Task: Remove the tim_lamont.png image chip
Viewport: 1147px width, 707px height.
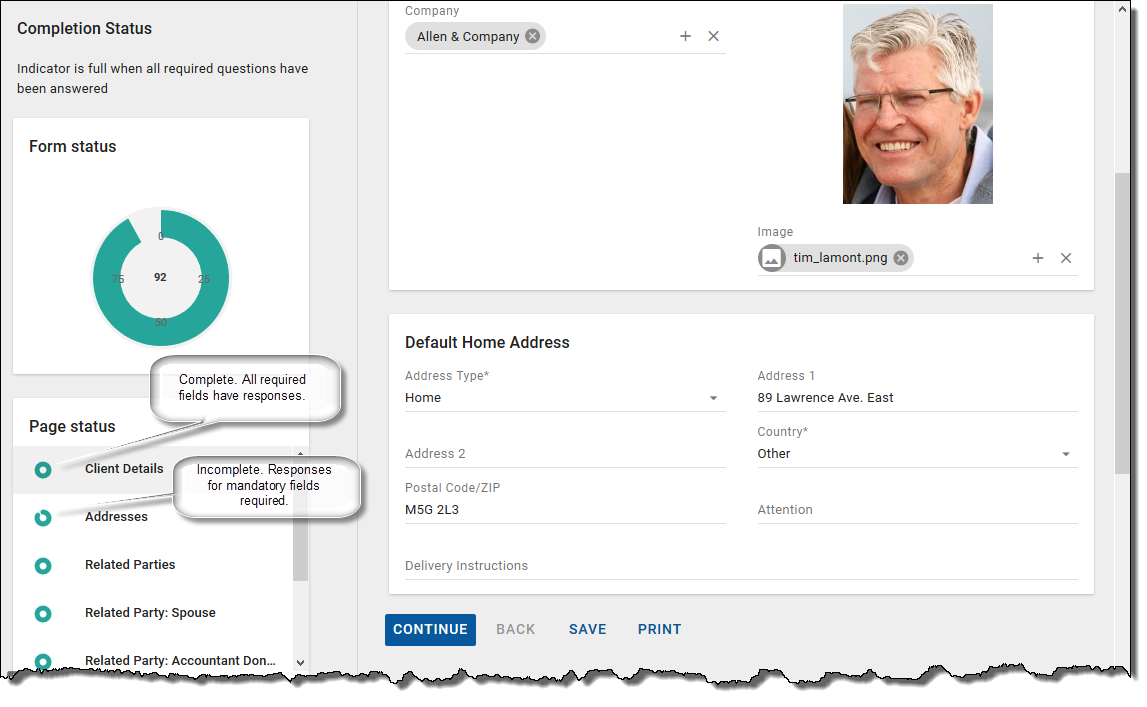Action: [900, 257]
